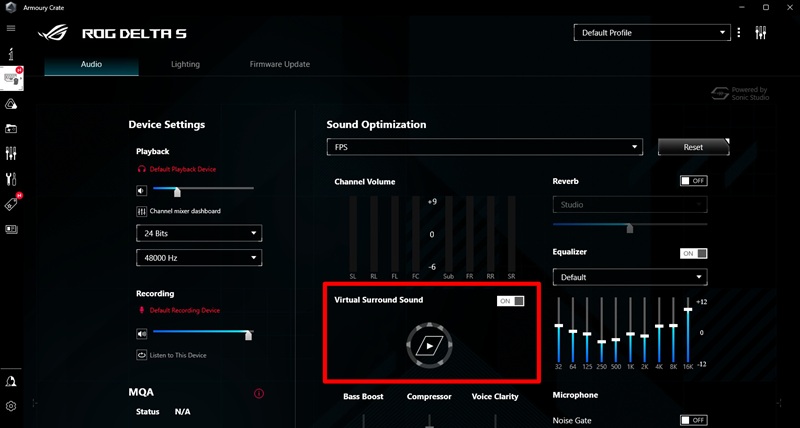Click the Compressor label
Screen dimensions: 800x428
click(x=429, y=396)
